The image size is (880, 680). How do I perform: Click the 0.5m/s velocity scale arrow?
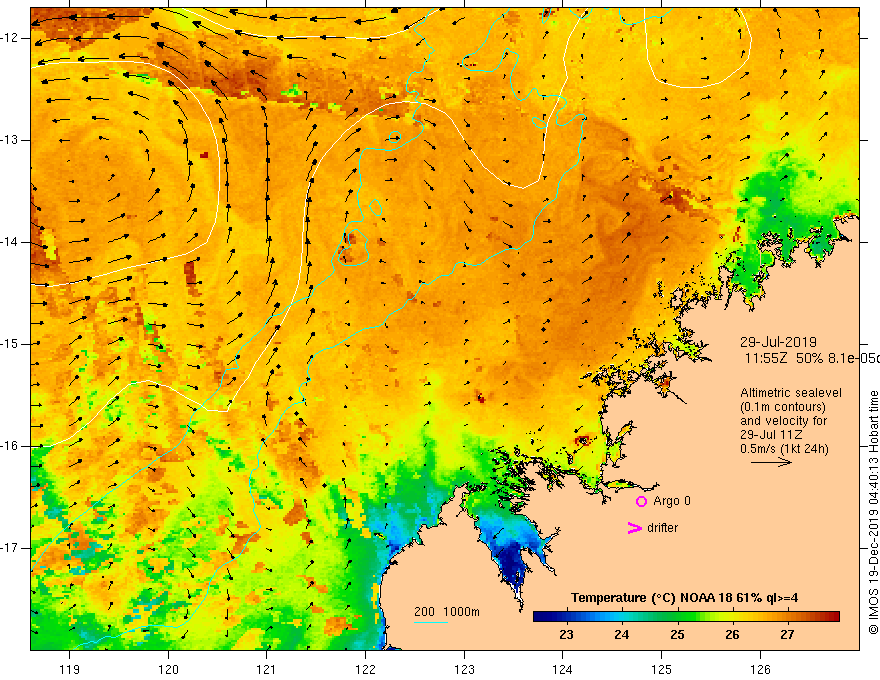771,462
